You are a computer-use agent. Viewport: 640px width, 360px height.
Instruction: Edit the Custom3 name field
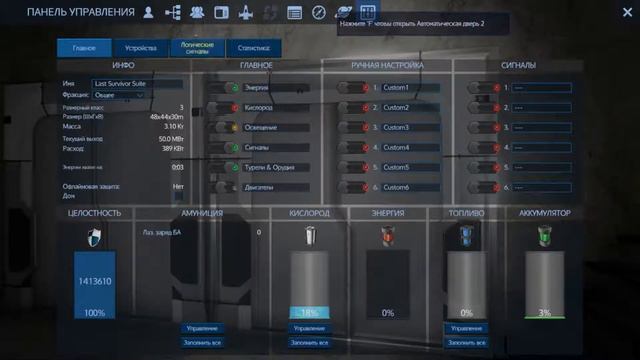coord(411,127)
